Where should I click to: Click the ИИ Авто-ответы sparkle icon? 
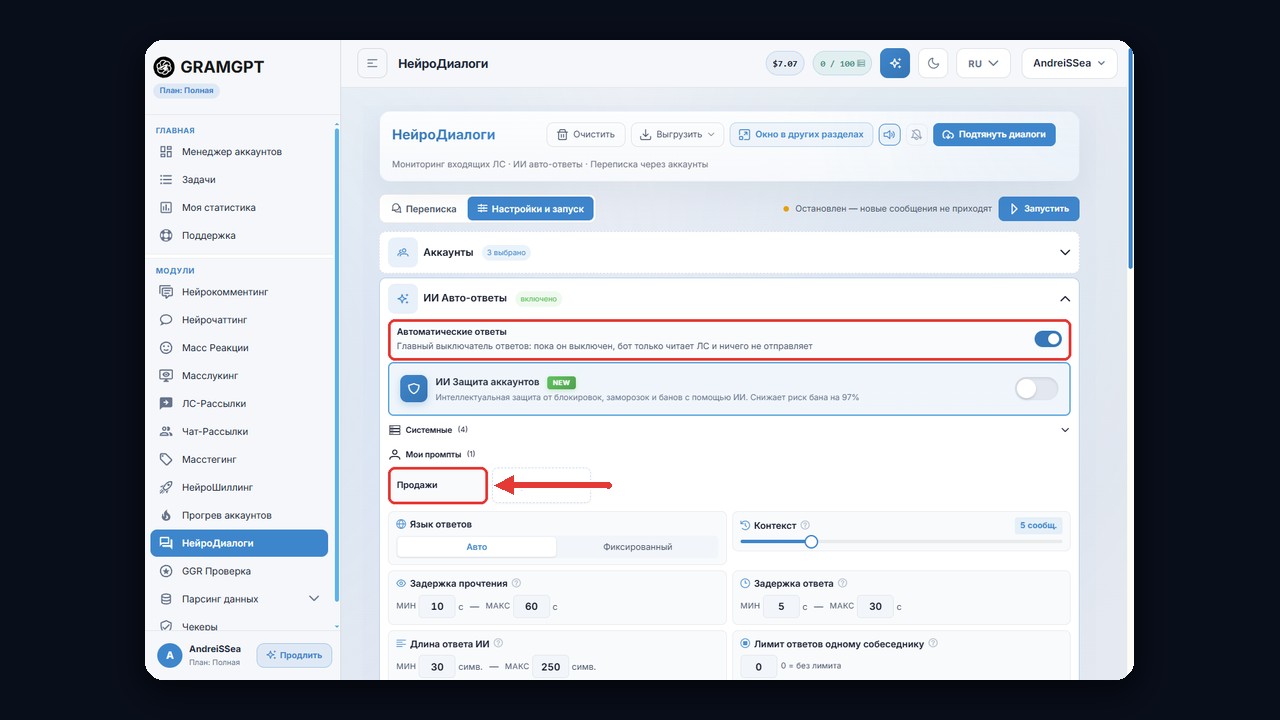(403, 298)
